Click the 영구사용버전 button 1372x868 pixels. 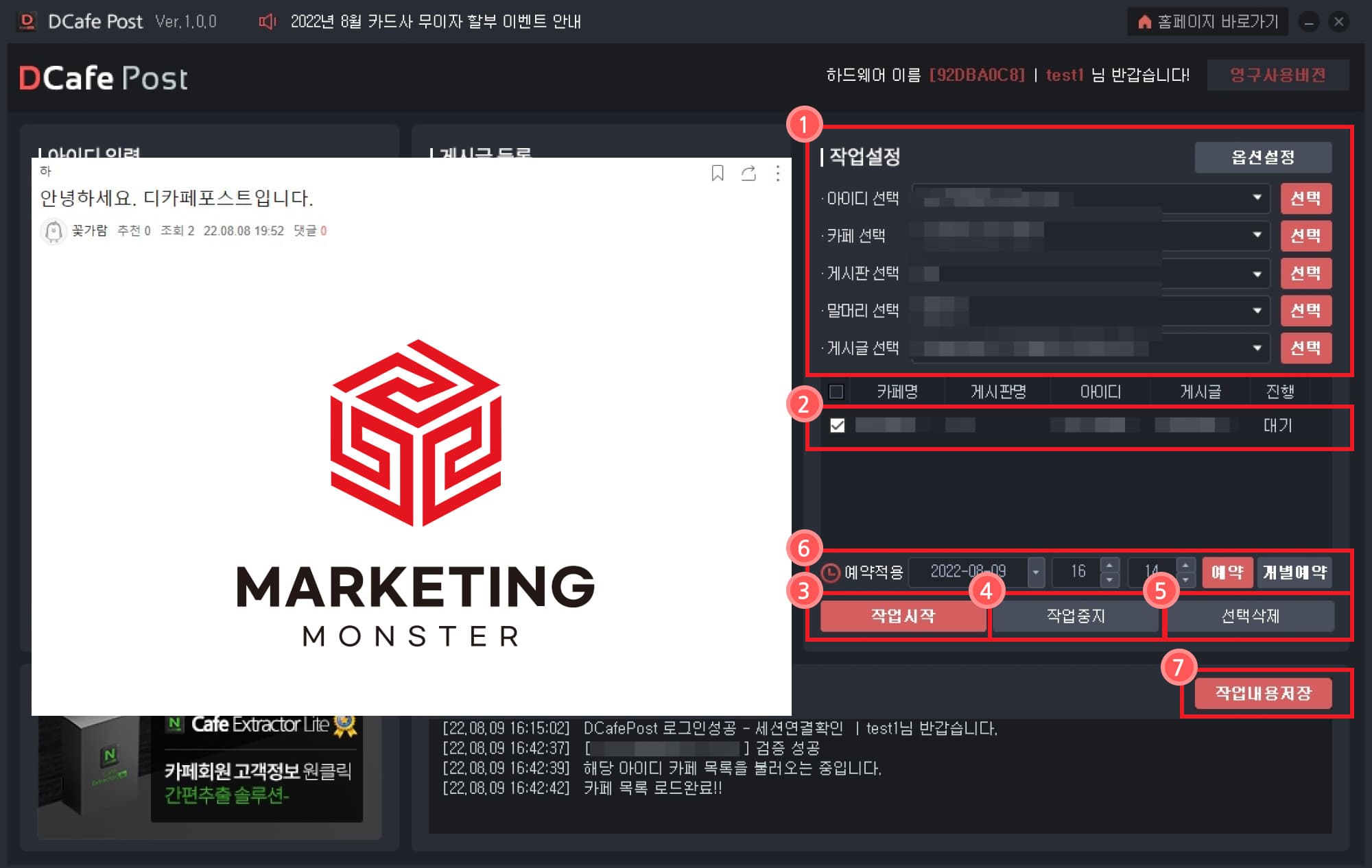point(1277,75)
